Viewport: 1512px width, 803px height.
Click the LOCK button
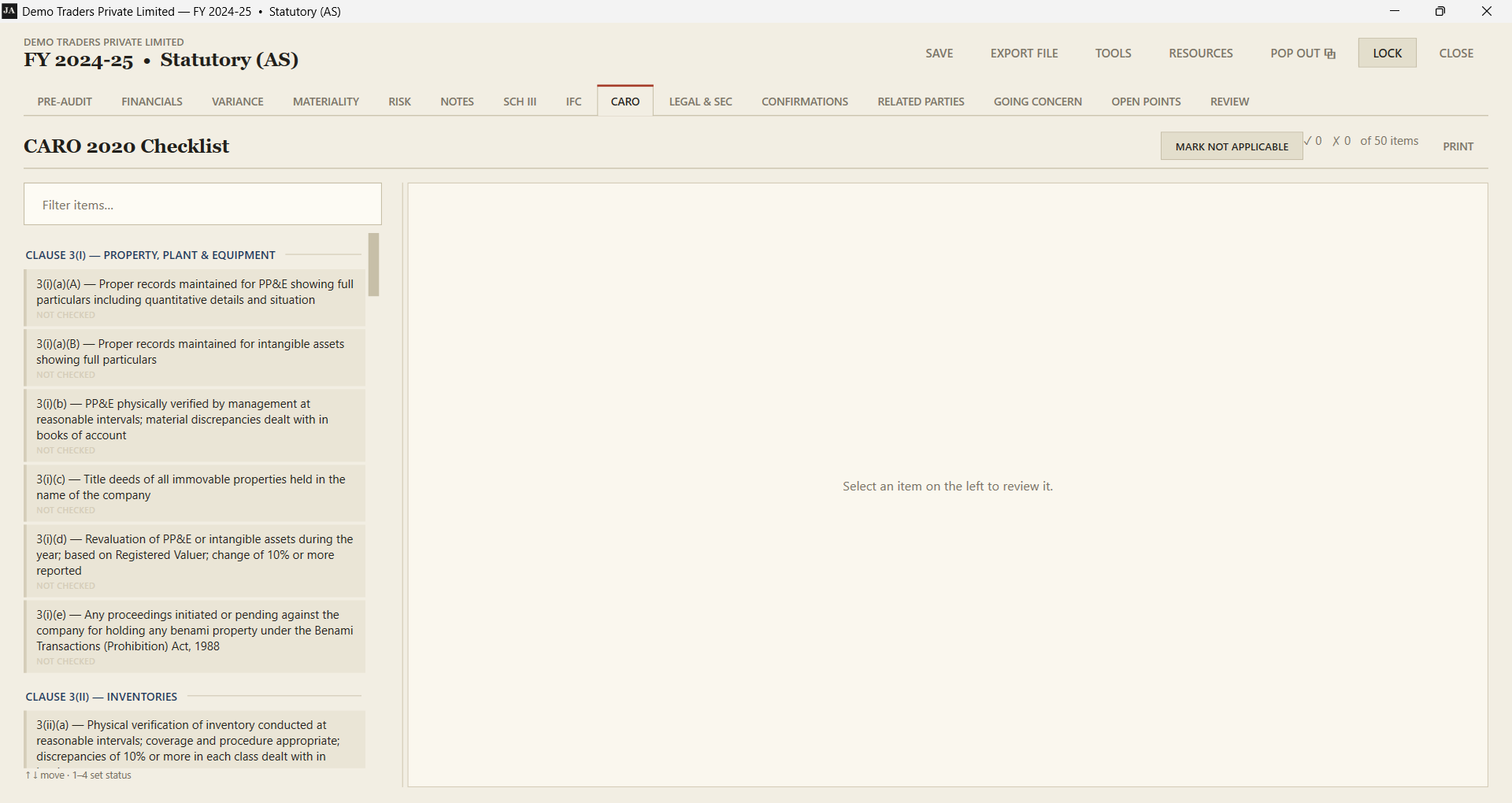[x=1387, y=53]
